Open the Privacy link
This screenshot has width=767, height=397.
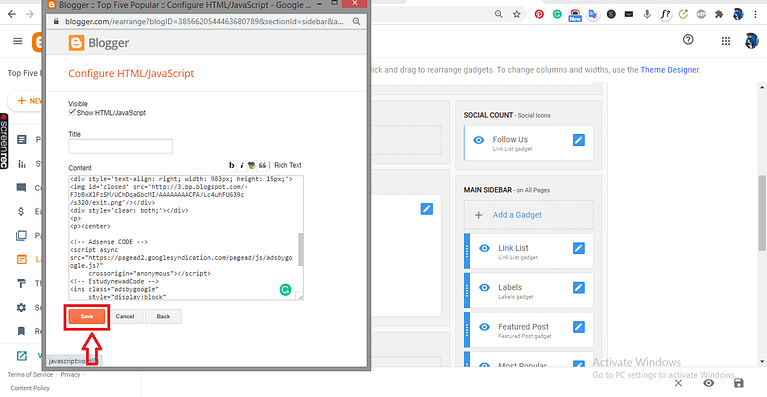coord(70,375)
